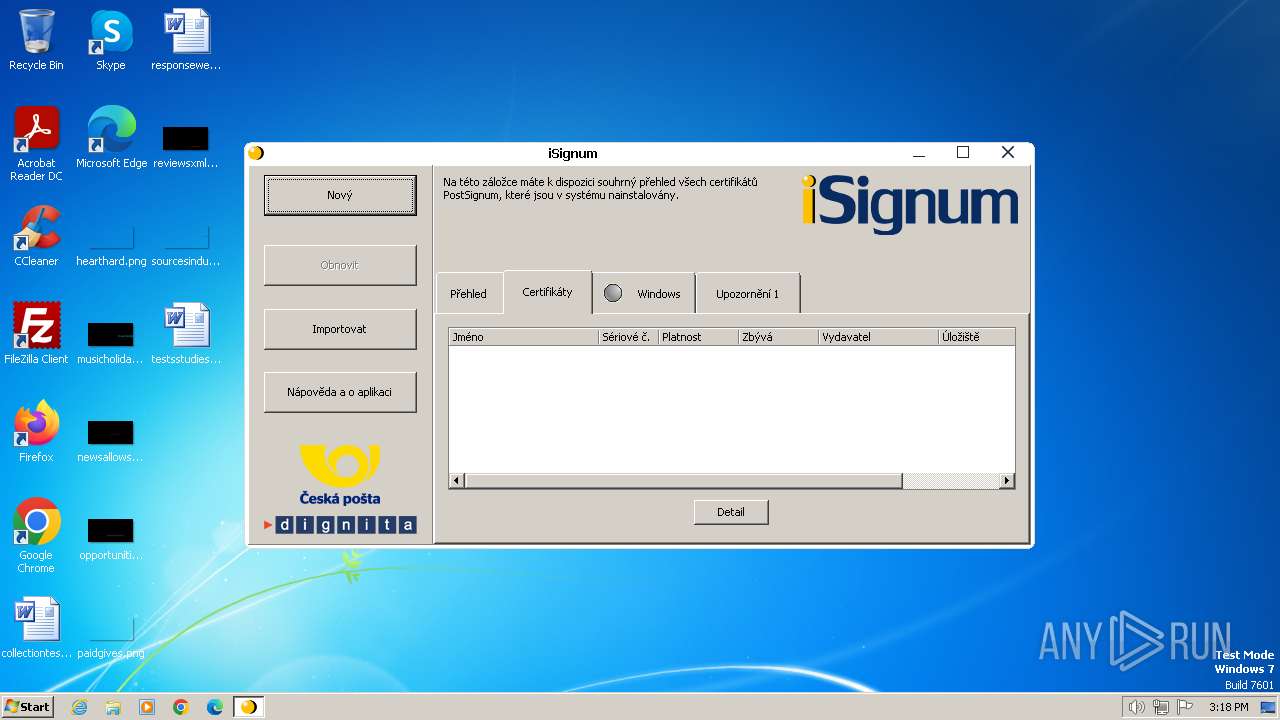Screen dimensions: 1280x720
Task: Click the Česká pošta logo
Action: [340, 475]
